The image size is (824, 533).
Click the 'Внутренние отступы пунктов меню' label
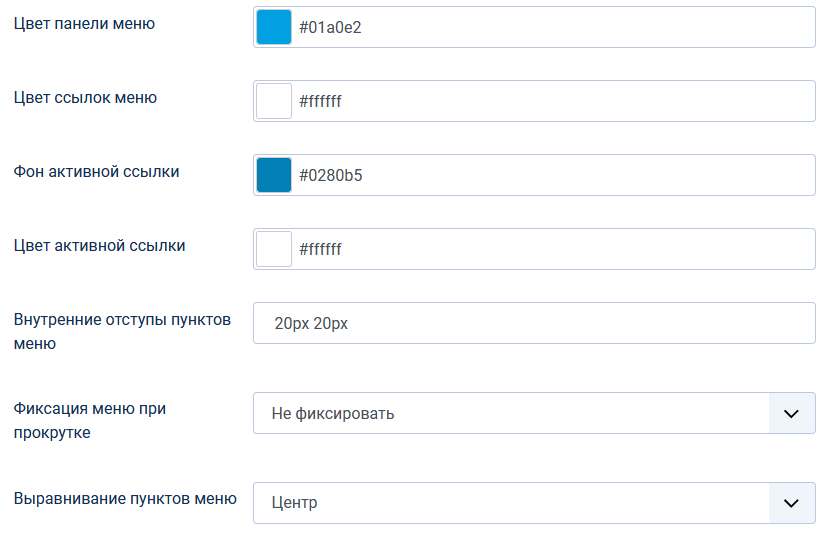(x=122, y=331)
